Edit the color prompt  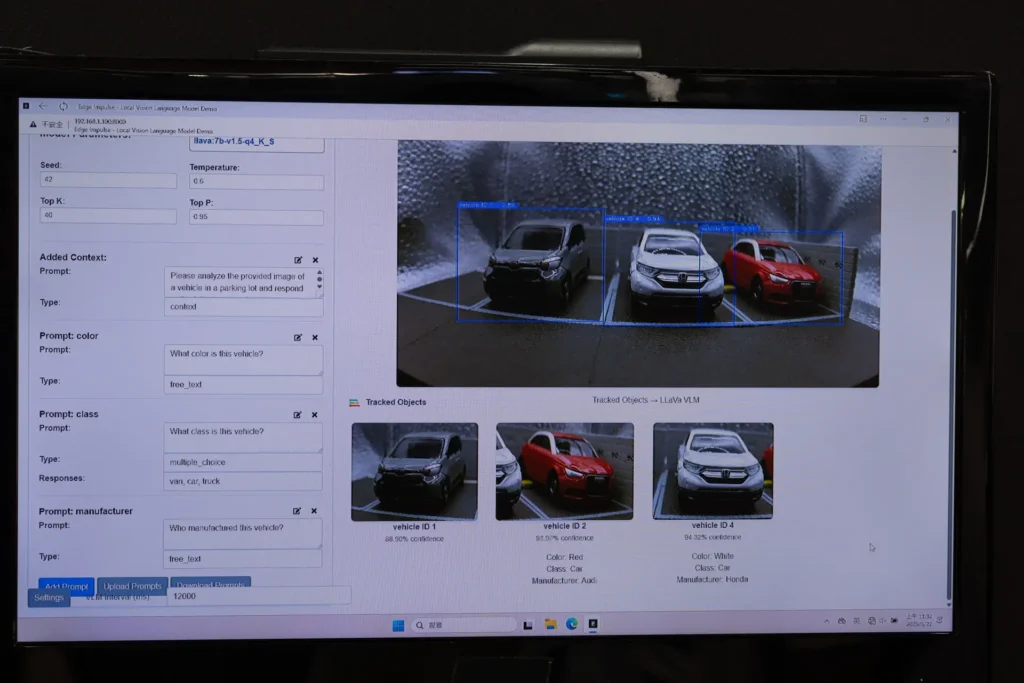[x=298, y=338]
